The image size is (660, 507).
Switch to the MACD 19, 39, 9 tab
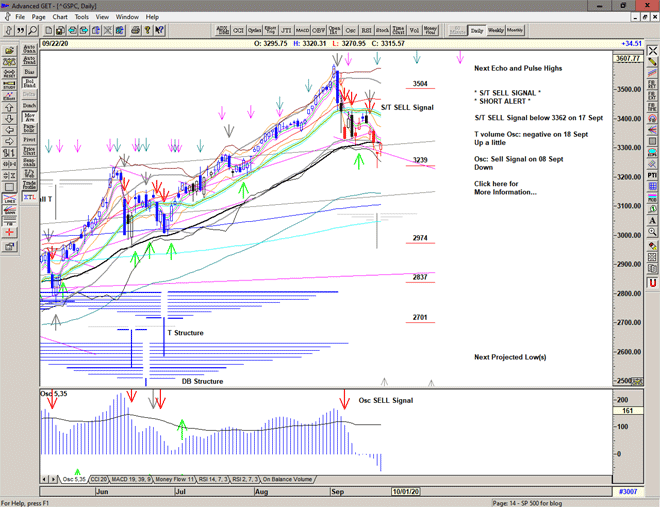(x=134, y=479)
